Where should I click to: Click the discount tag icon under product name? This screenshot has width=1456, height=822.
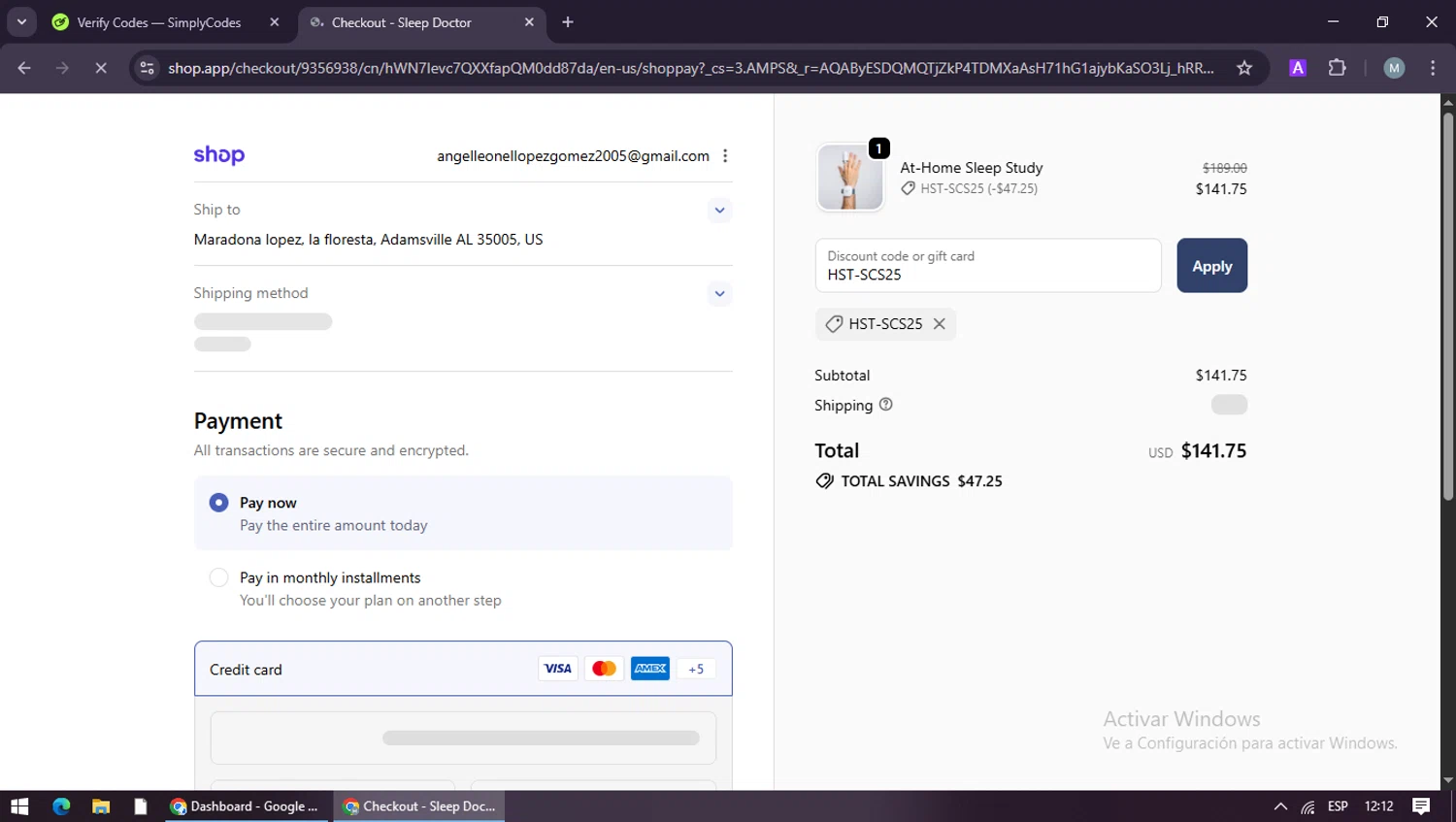pyautogui.click(x=908, y=189)
